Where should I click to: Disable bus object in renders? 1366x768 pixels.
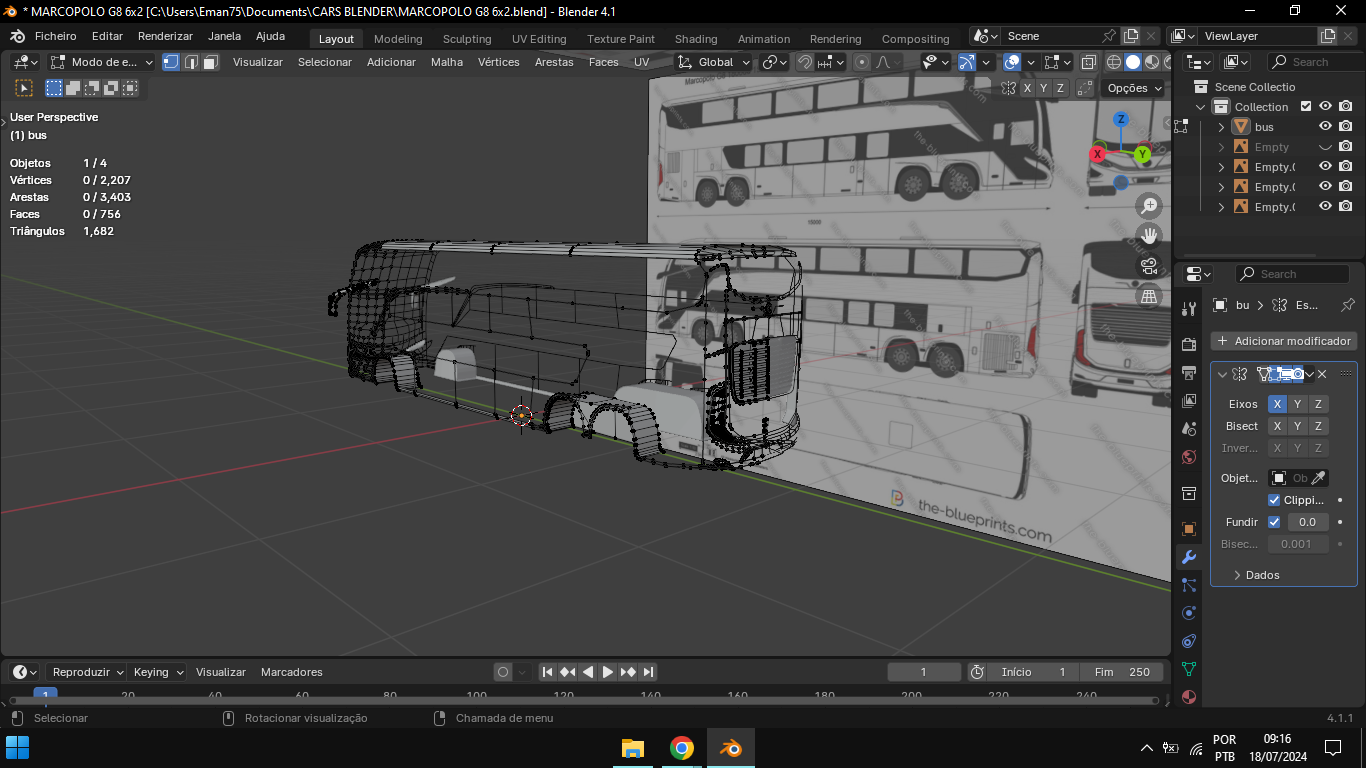[x=1346, y=127]
